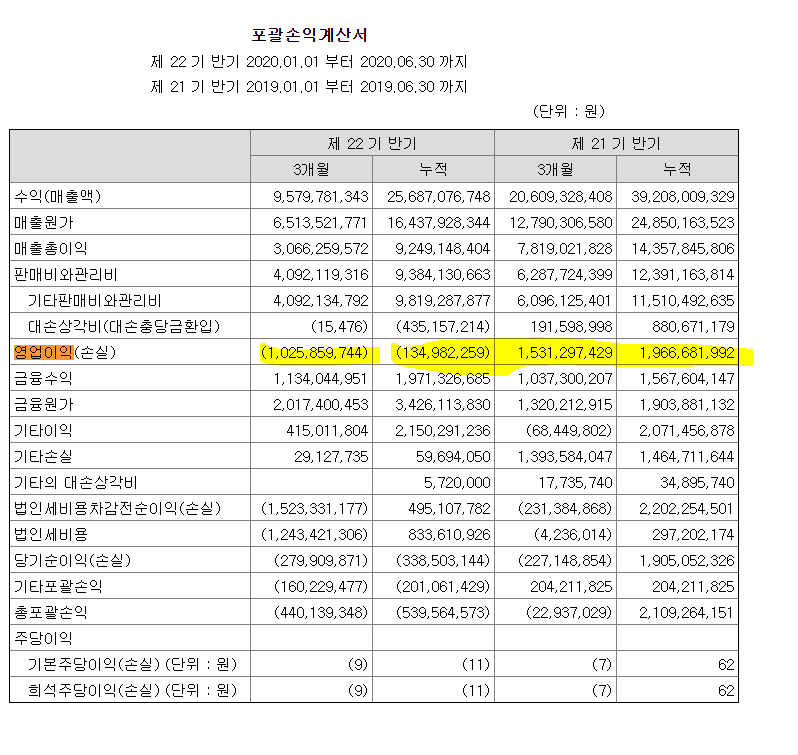Select the value 3,426,113,830

pyautogui.click(x=442, y=404)
